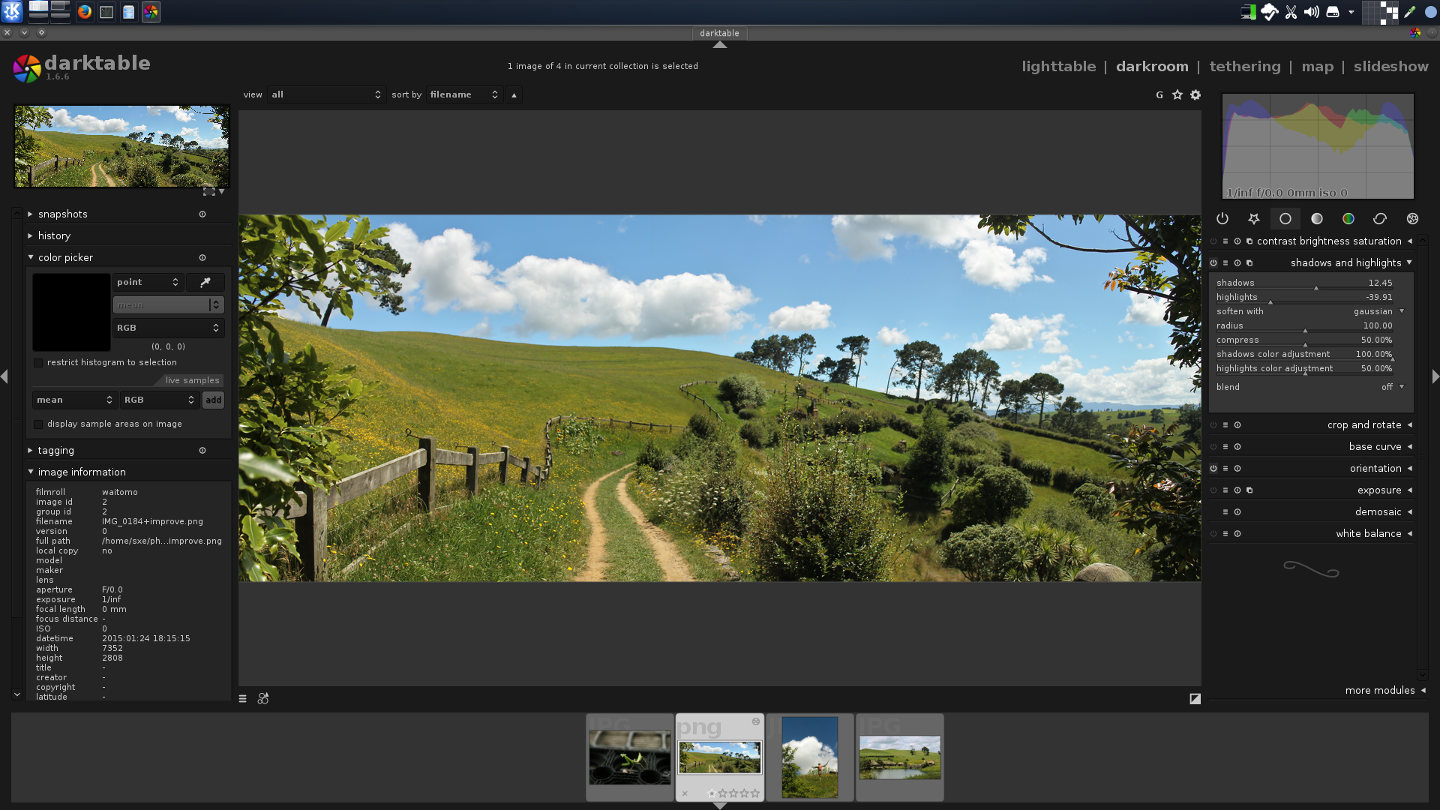Open global preferences gear icon
Screen dimensions: 1440x810
[1195, 95]
